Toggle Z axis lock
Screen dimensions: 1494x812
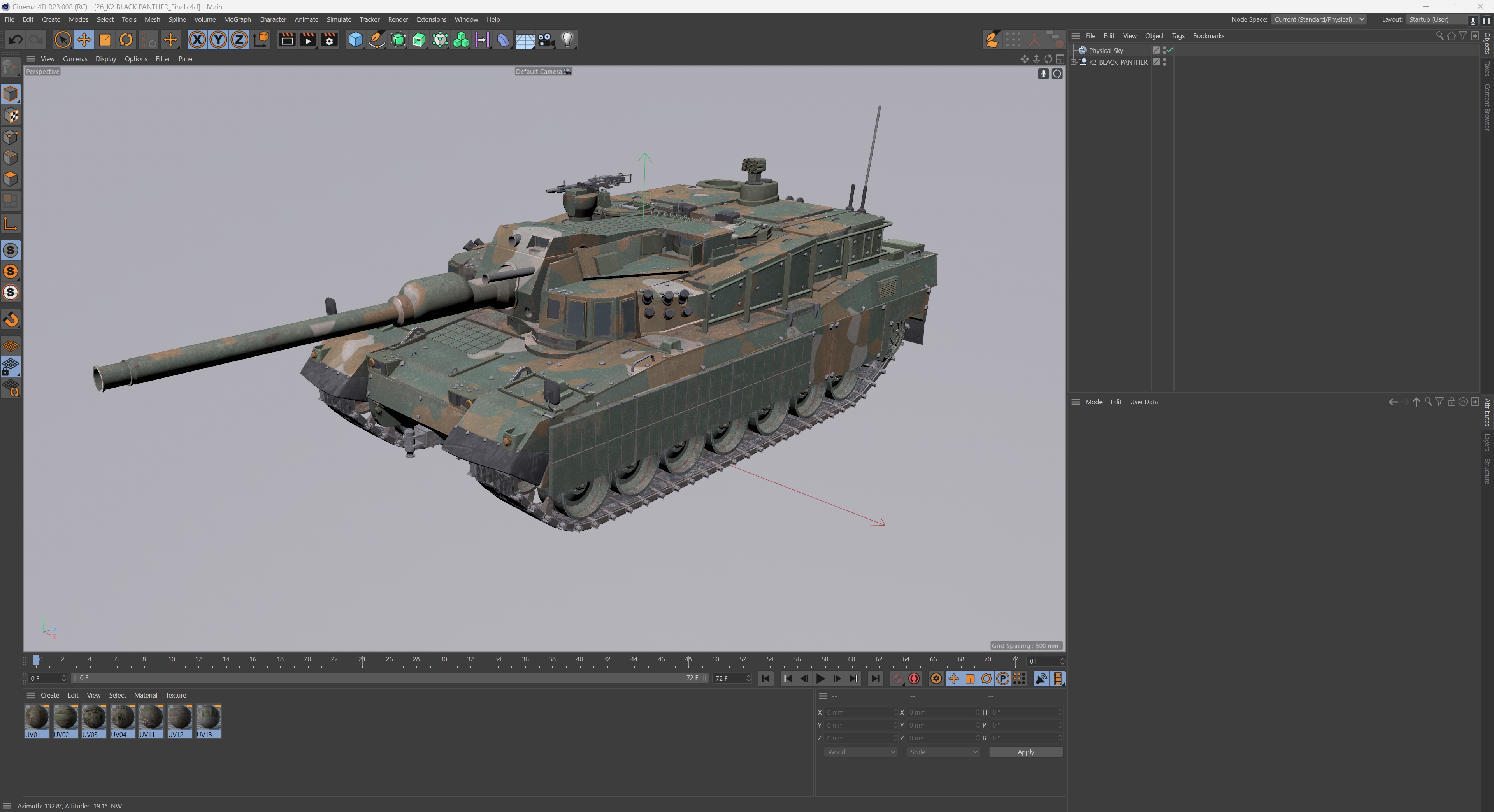click(239, 39)
